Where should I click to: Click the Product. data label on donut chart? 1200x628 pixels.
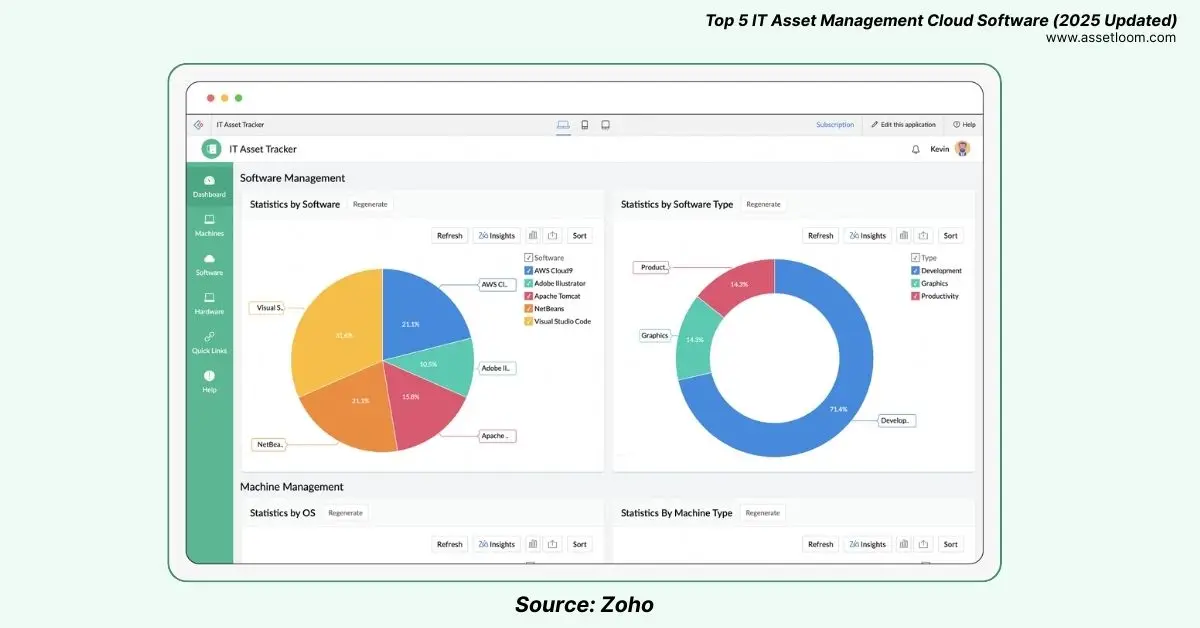click(x=651, y=267)
